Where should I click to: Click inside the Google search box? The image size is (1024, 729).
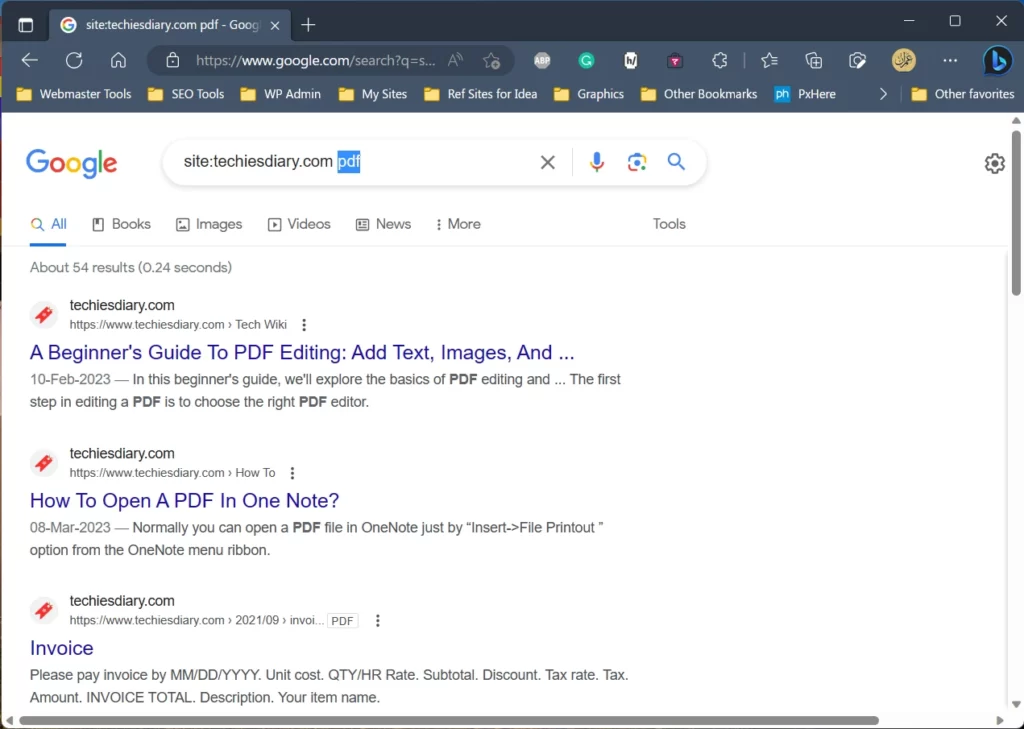tap(353, 161)
